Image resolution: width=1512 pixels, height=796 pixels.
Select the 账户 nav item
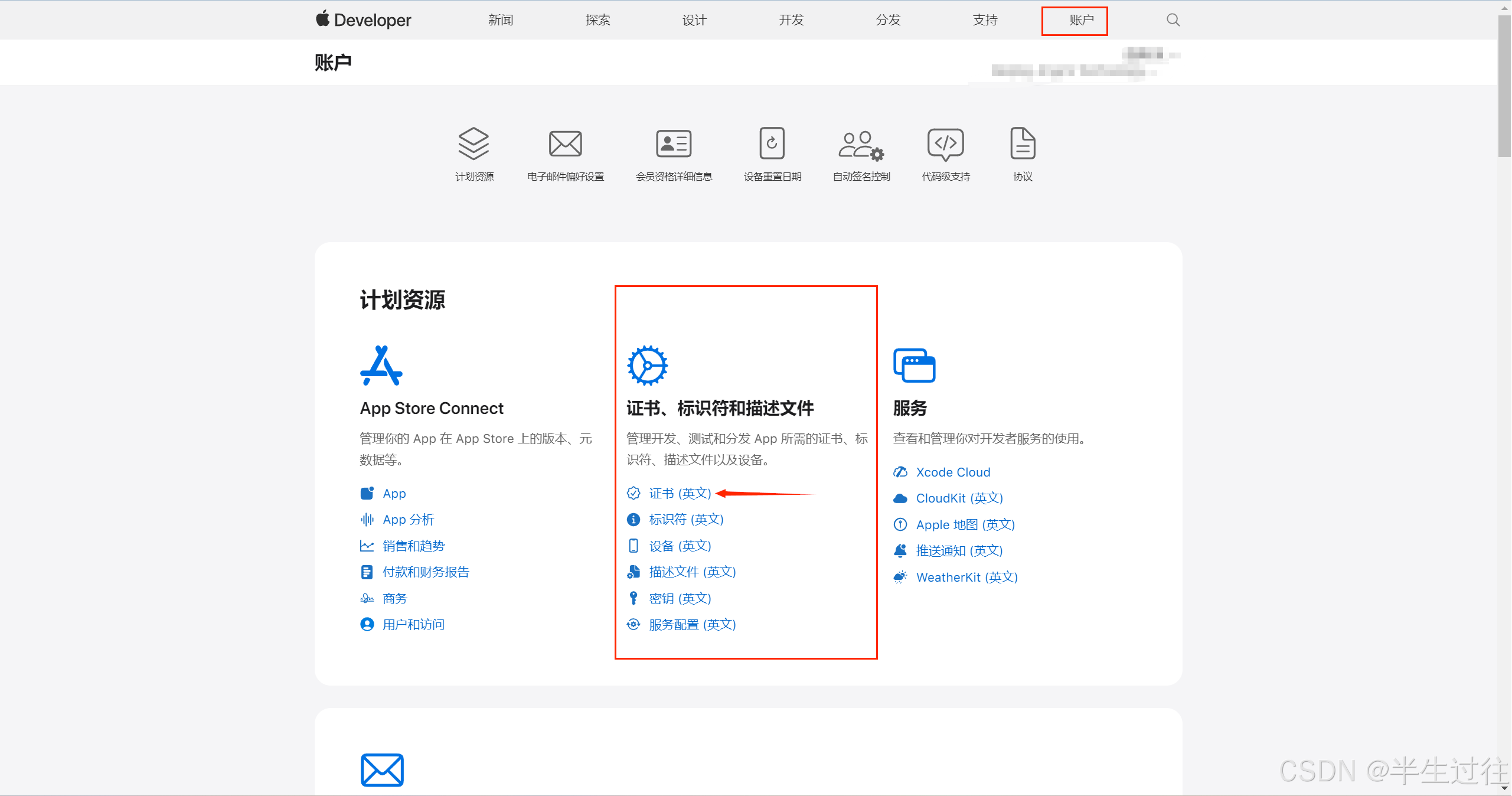(1082, 20)
